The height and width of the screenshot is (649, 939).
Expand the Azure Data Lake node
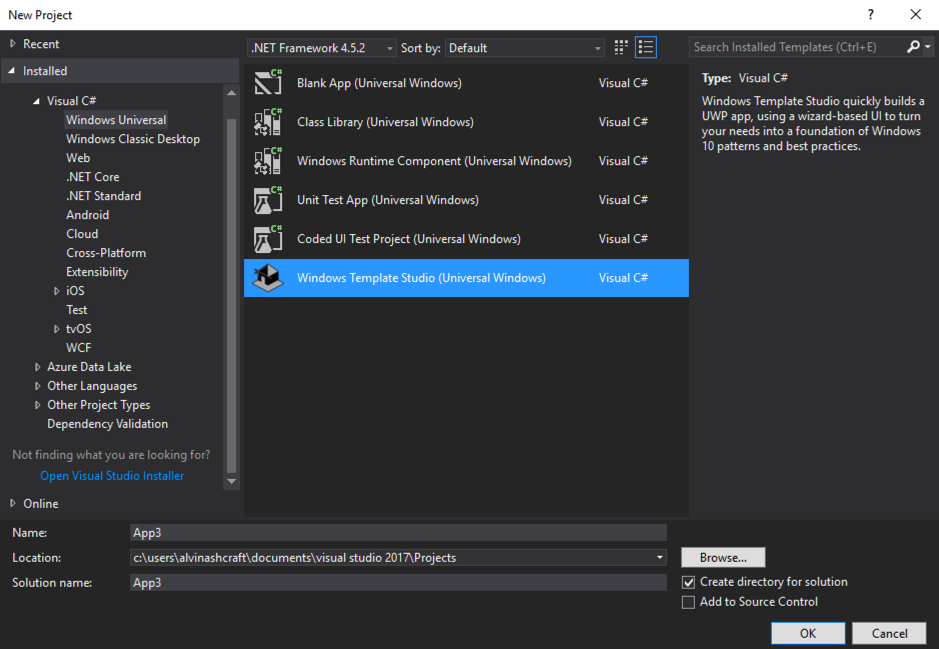pos(37,367)
